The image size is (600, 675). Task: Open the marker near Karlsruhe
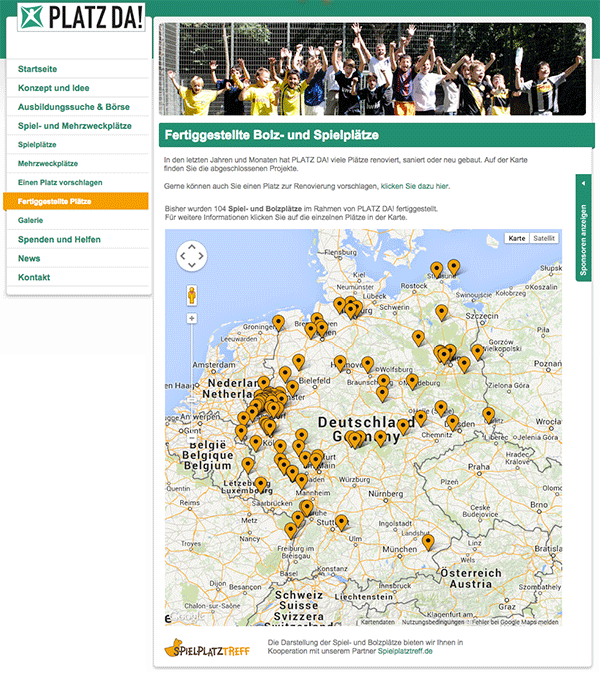pyautogui.click(x=306, y=508)
